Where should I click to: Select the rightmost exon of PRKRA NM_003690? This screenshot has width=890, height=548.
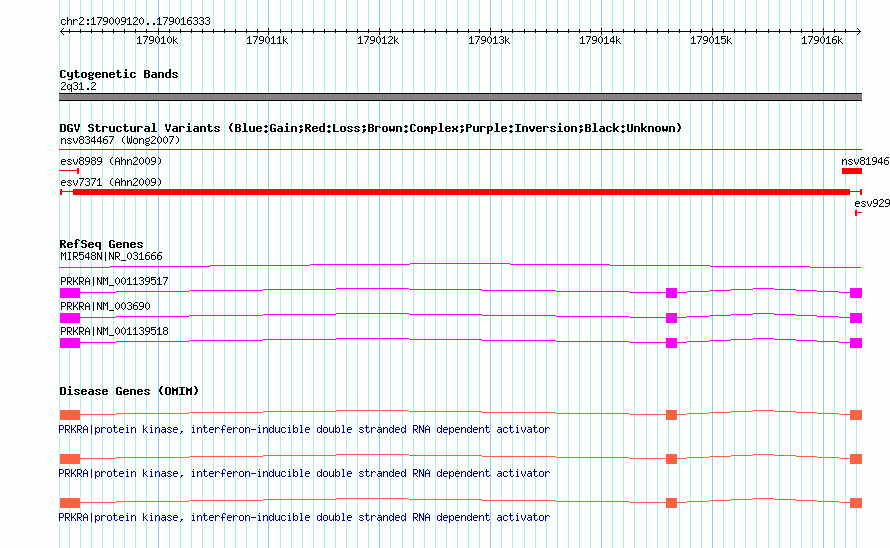click(x=856, y=318)
